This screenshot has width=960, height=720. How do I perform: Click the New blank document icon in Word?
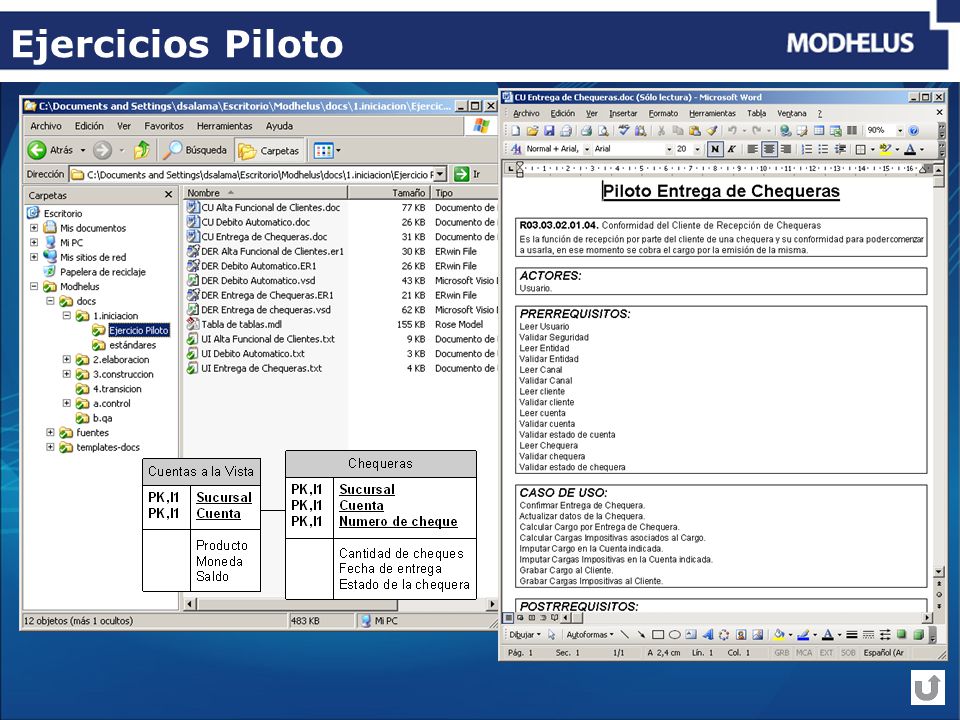coord(516,130)
